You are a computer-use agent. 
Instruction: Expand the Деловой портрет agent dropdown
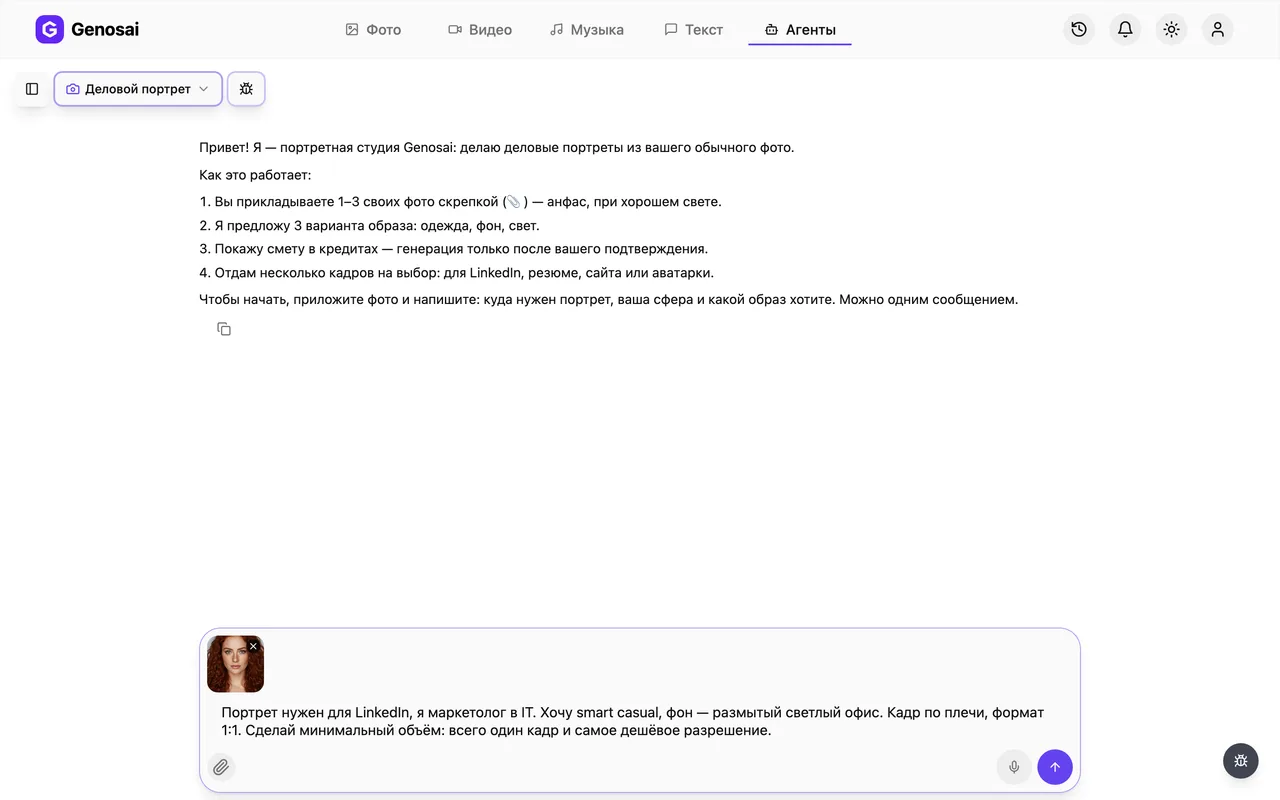pos(138,89)
